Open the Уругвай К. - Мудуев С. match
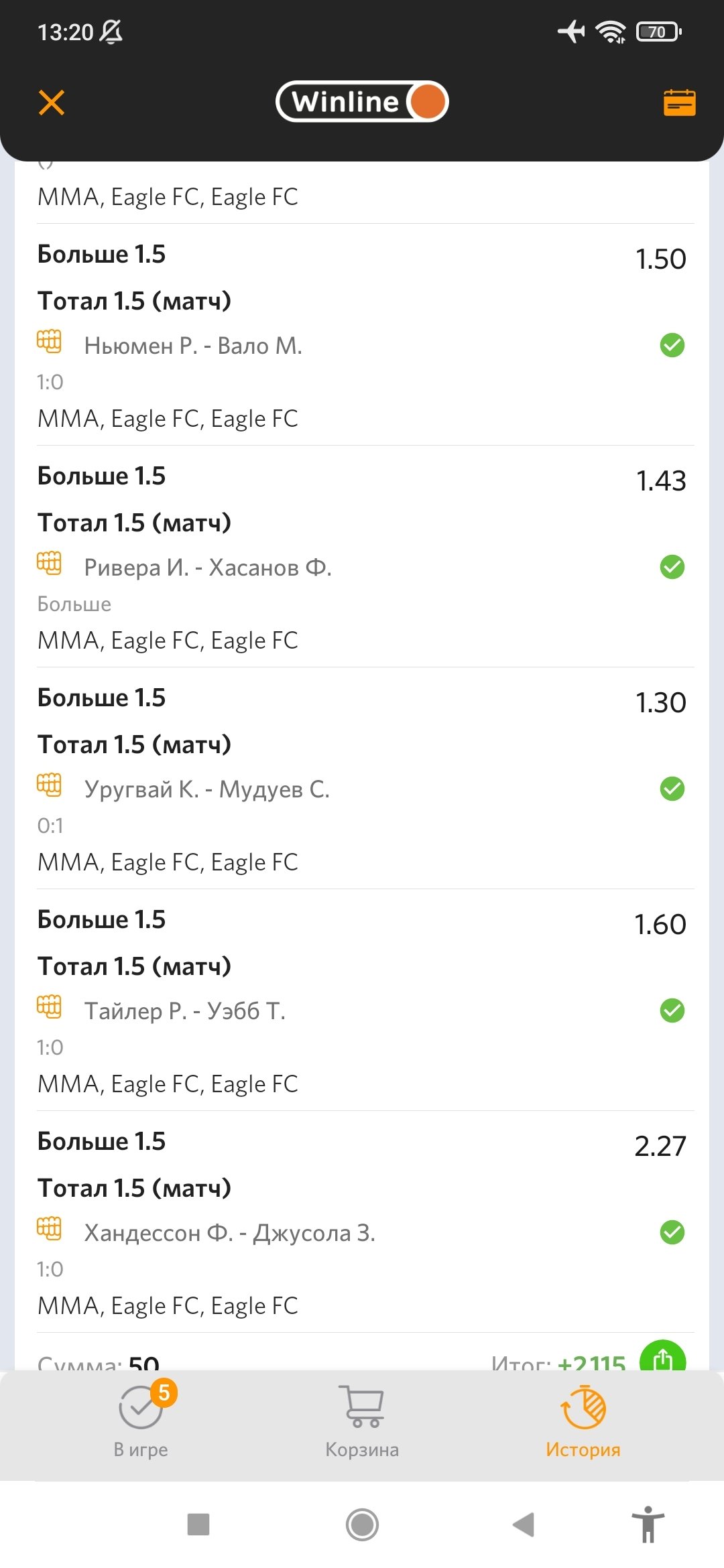 coord(206,789)
